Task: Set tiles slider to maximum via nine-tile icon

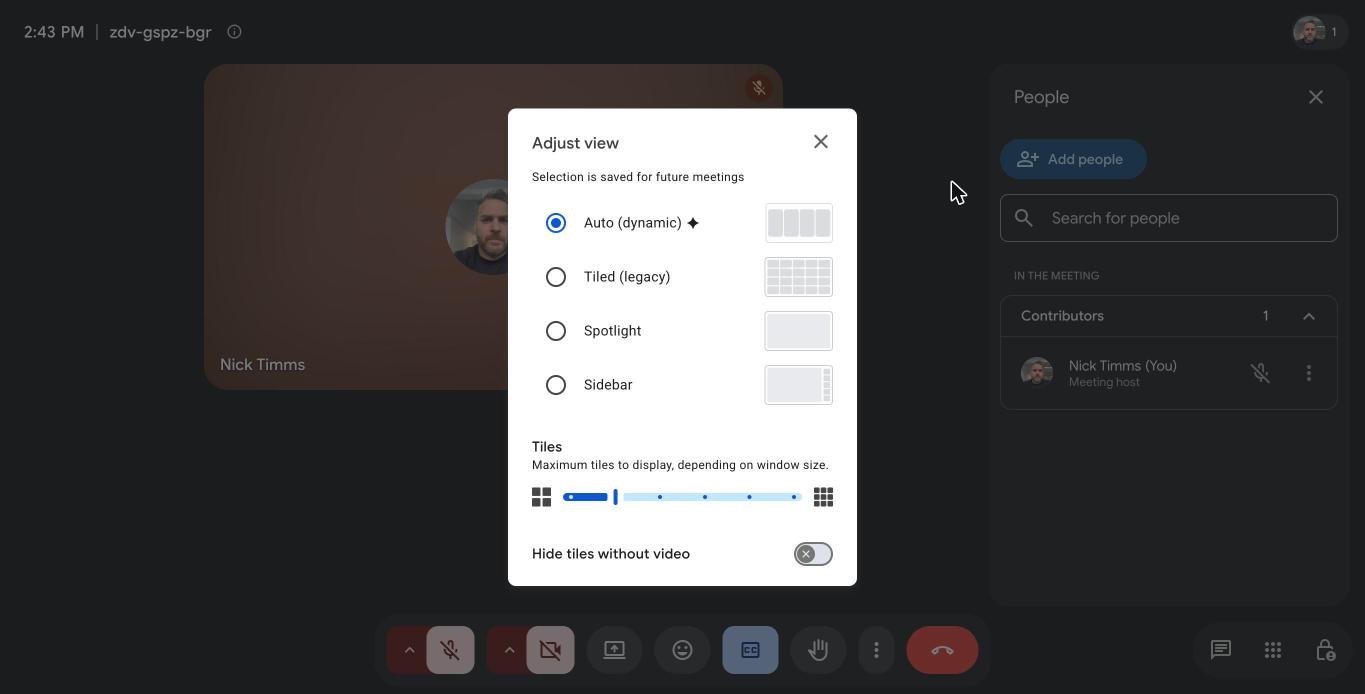Action: 823,497
